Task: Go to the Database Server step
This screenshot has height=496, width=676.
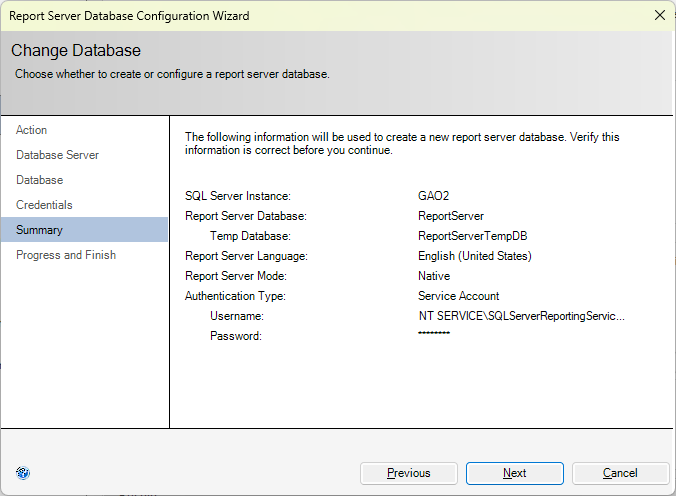Action: [57, 155]
